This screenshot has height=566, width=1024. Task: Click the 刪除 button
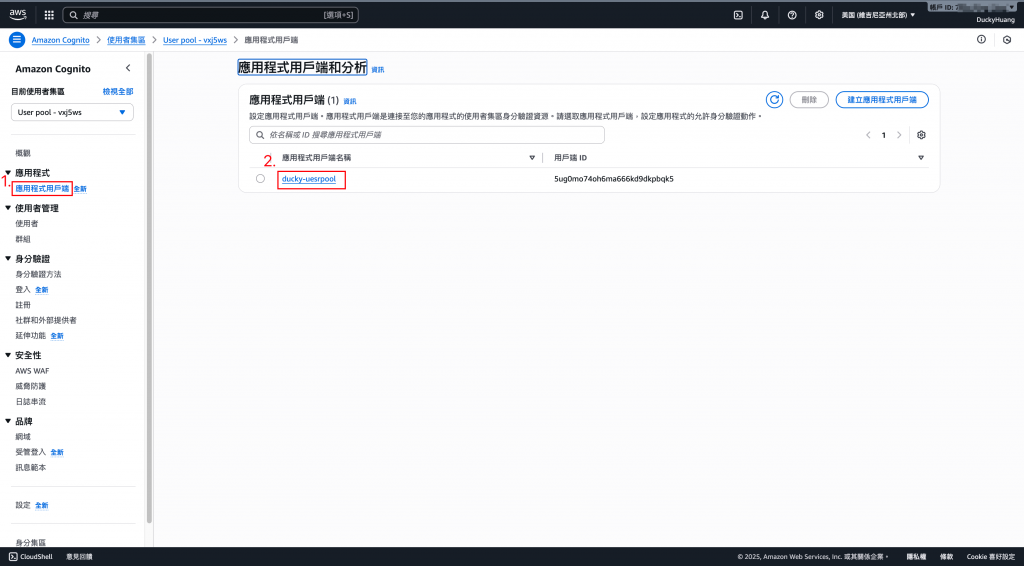809,100
